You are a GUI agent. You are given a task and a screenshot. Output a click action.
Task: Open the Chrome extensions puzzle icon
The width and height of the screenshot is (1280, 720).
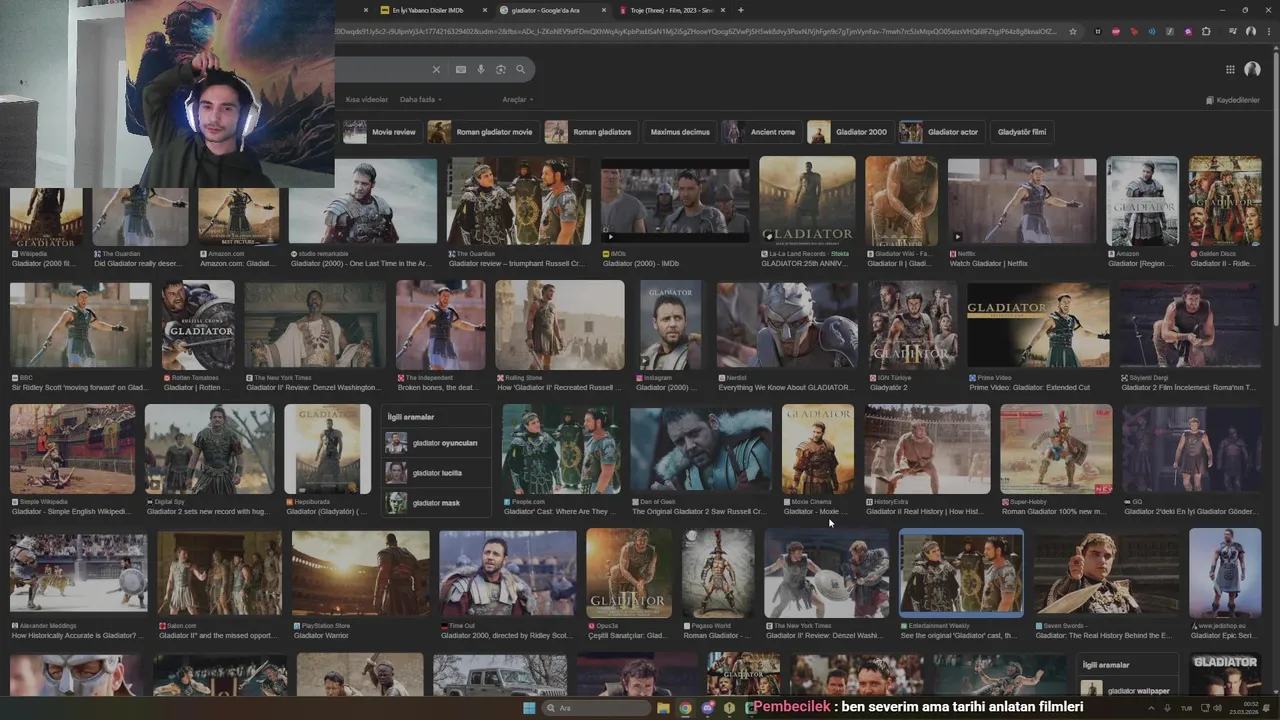1206,32
